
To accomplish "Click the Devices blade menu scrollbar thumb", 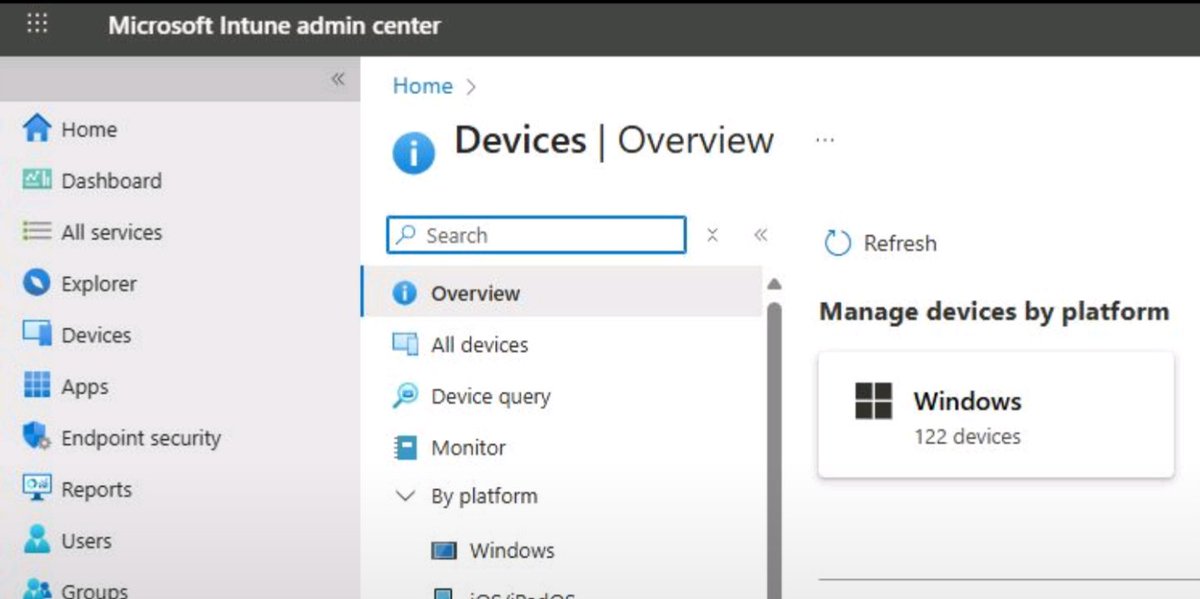I will tap(774, 450).
